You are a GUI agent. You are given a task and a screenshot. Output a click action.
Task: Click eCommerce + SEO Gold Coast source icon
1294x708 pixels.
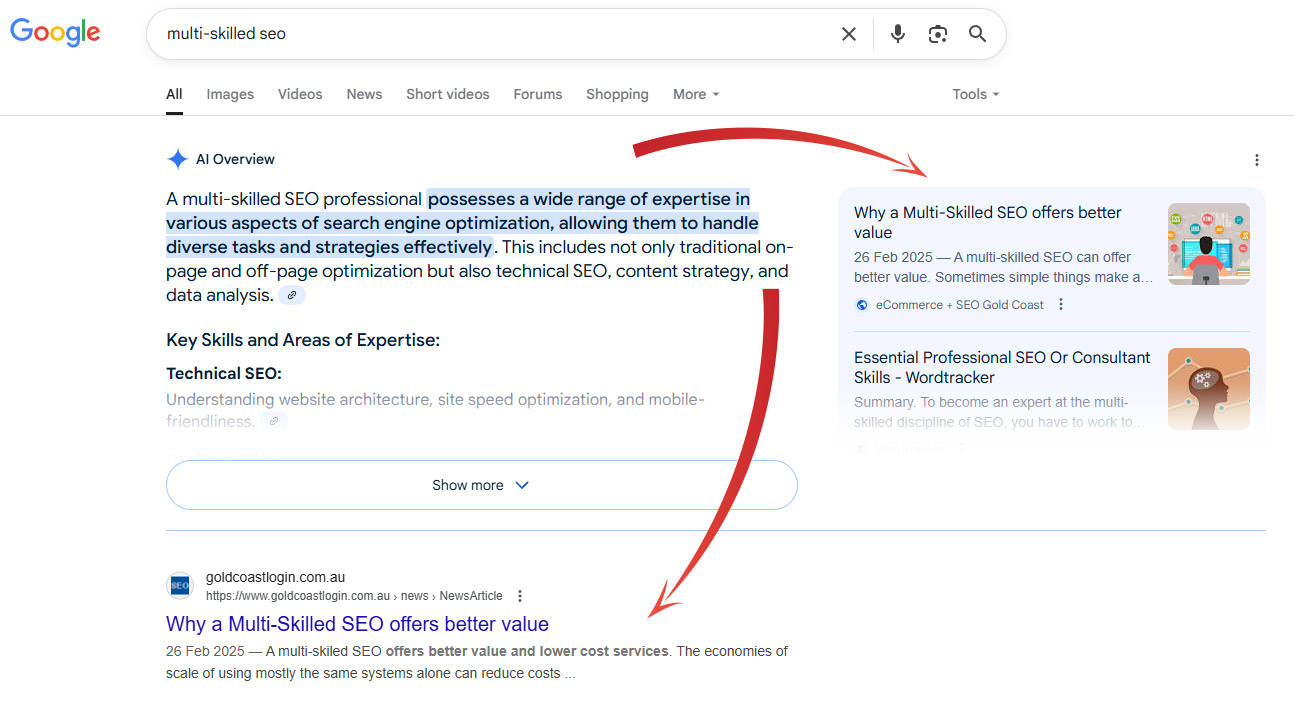[x=862, y=305]
